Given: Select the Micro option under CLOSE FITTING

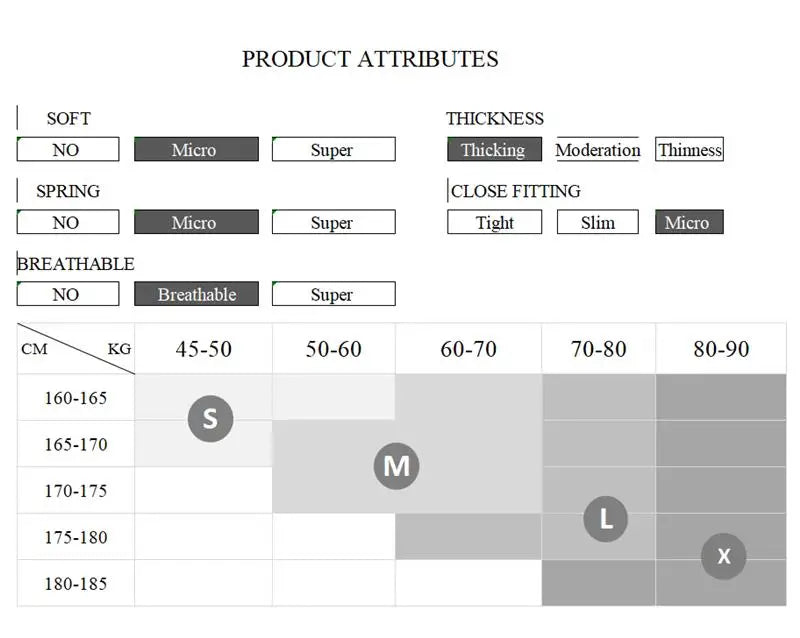Looking at the screenshot, I should tap(689, 222).
